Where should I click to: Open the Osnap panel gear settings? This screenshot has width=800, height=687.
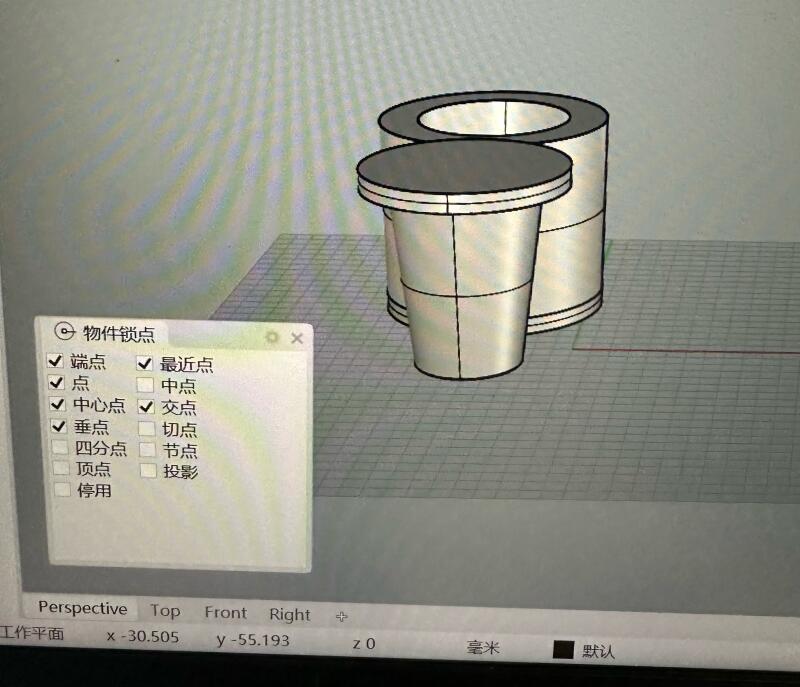(271, 338)
